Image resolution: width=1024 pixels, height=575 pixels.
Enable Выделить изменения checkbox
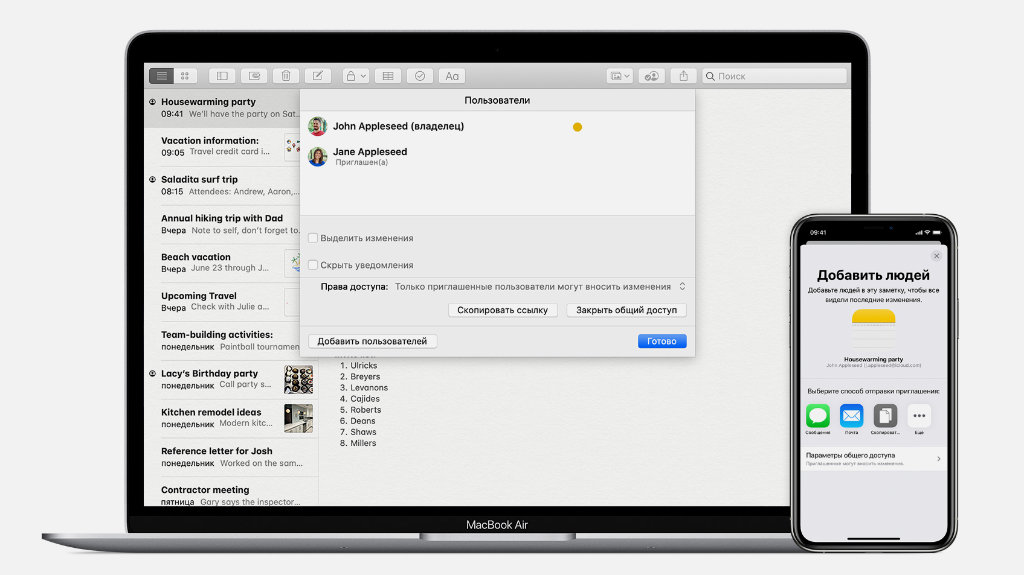(x=313, y=238)
